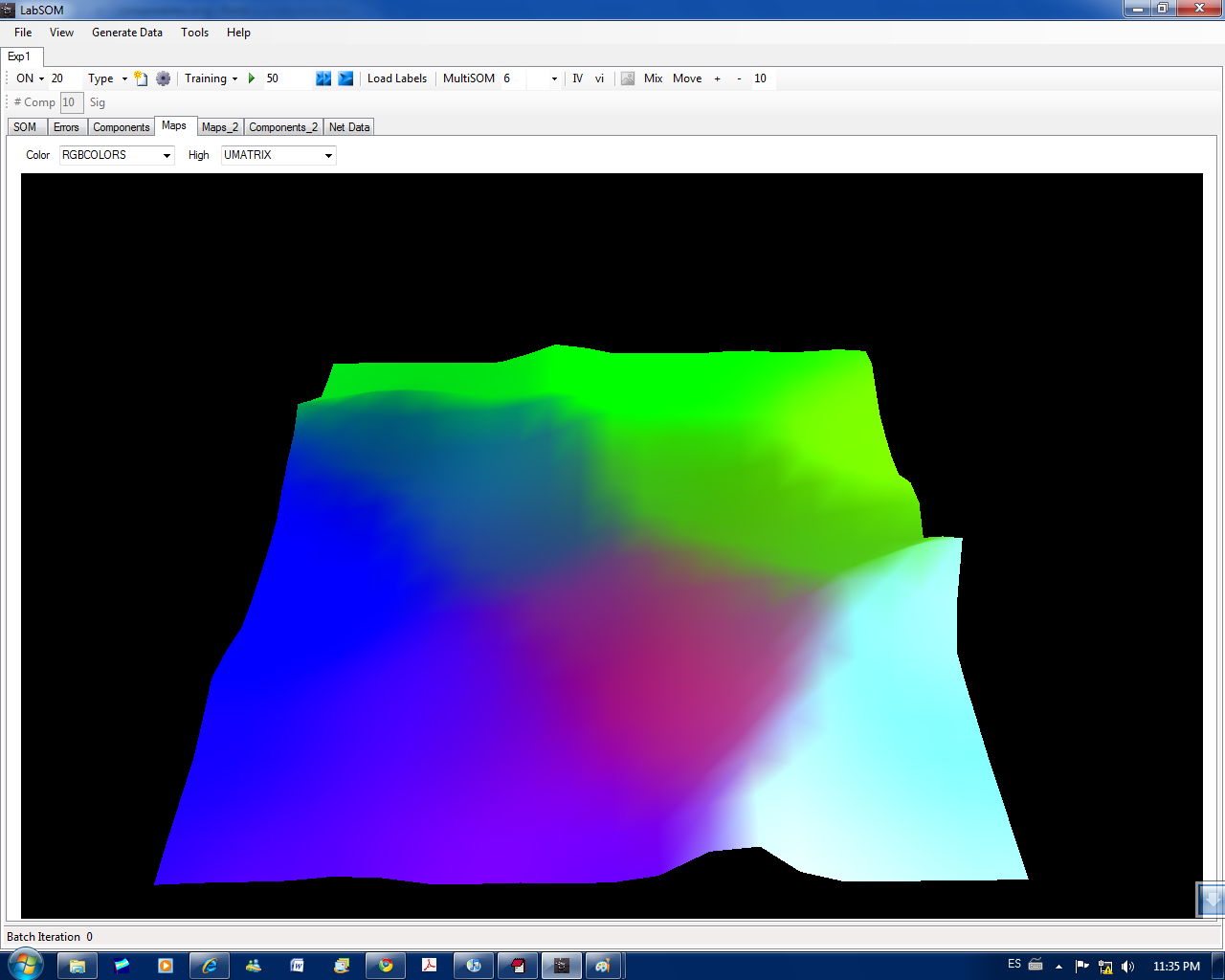Toggle the IV toolbar option

coord(577,78)
